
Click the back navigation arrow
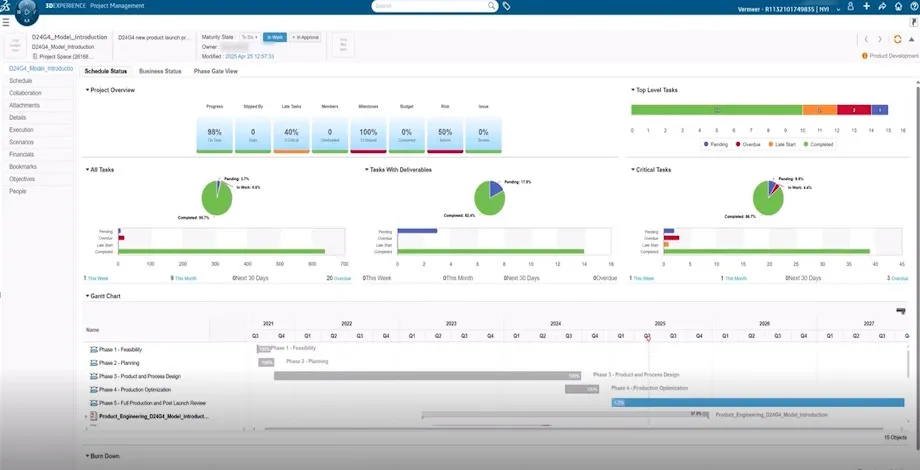[866, 39]
